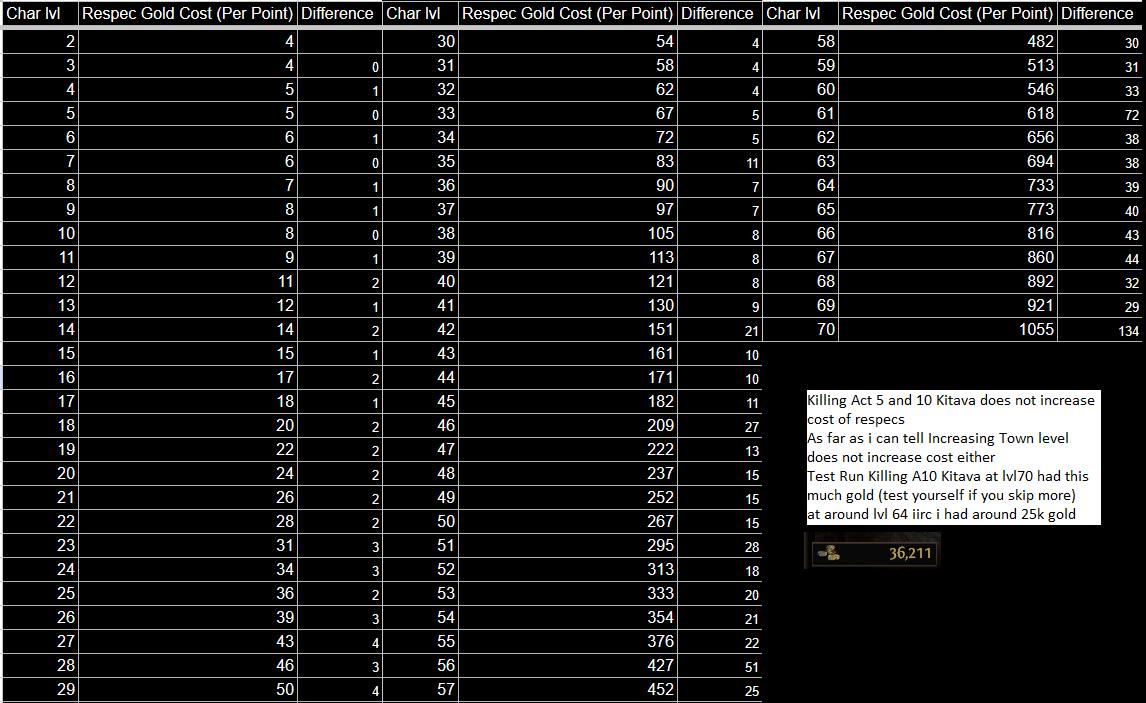Select respec cost cell 860
Viewport: 1146px width, 703px height.
point(948,257)
